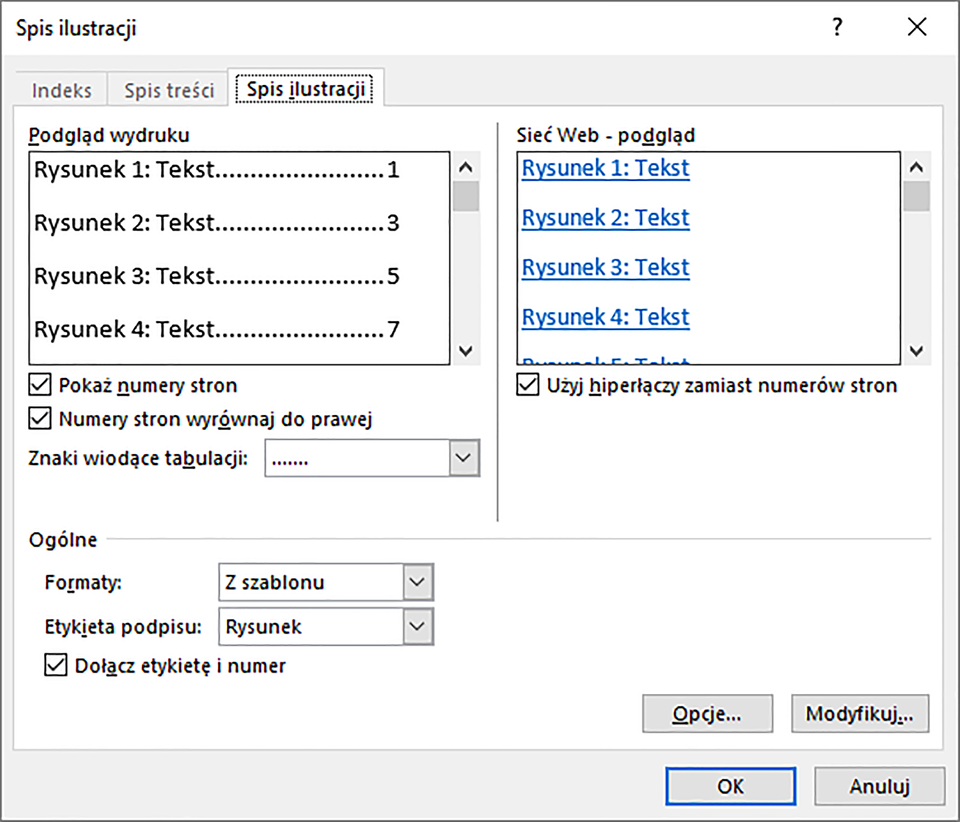This screenshot has height=822, width=960.
Task: Click the Modyfikuj... button
Action: 859,715
